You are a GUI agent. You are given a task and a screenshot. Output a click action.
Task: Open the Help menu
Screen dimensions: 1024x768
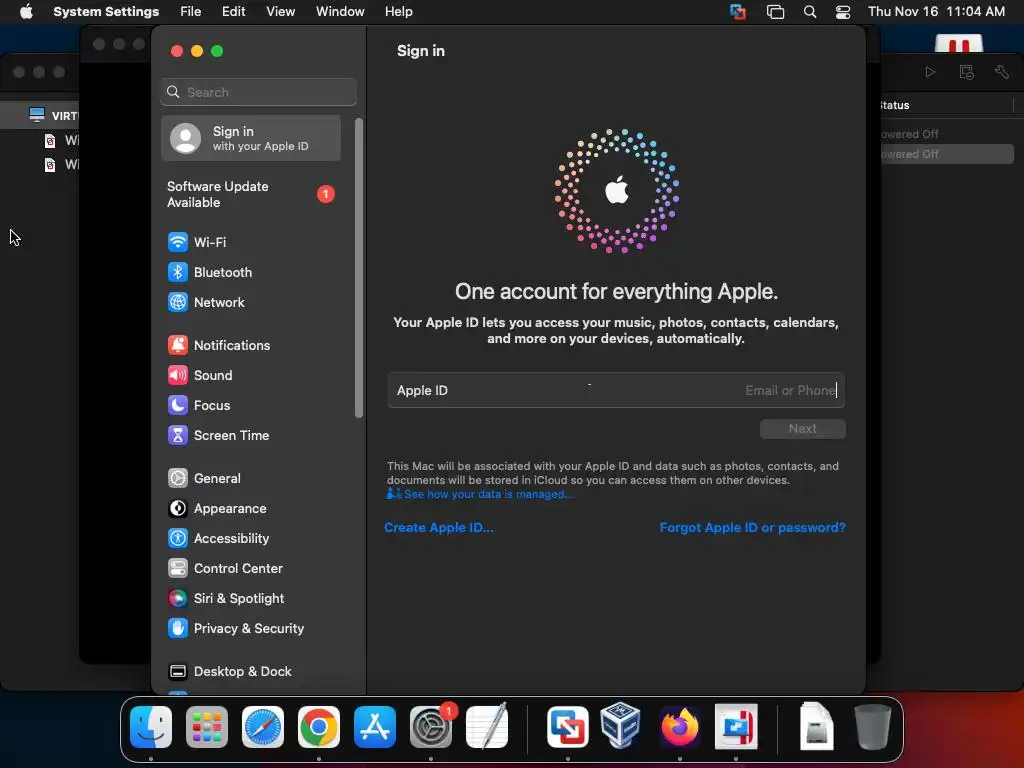(398, 12)
